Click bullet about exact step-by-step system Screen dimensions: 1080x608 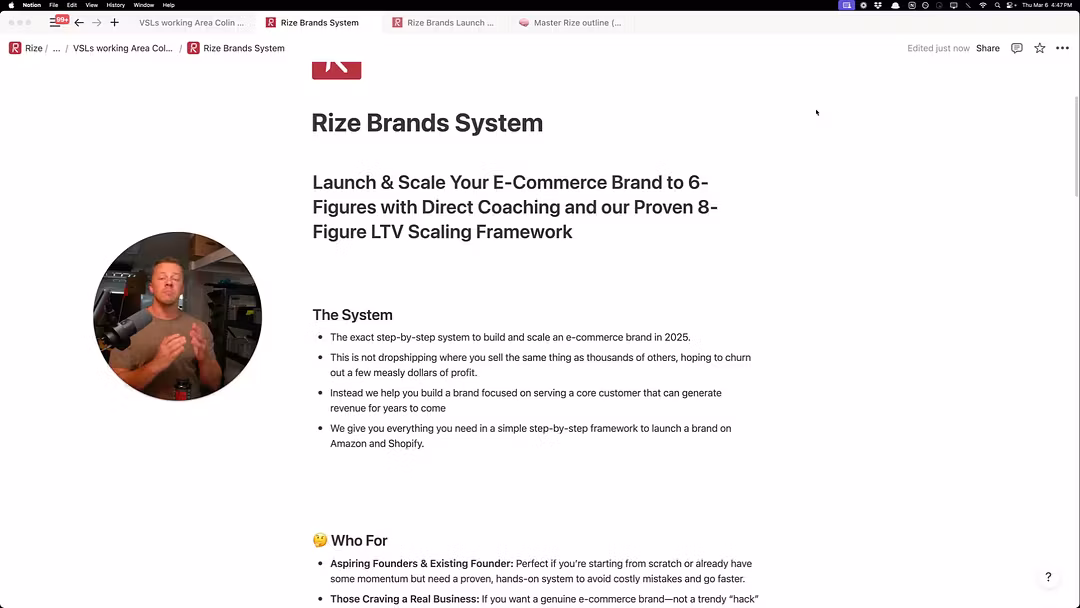pyautogui.click(x=510, y=337)
